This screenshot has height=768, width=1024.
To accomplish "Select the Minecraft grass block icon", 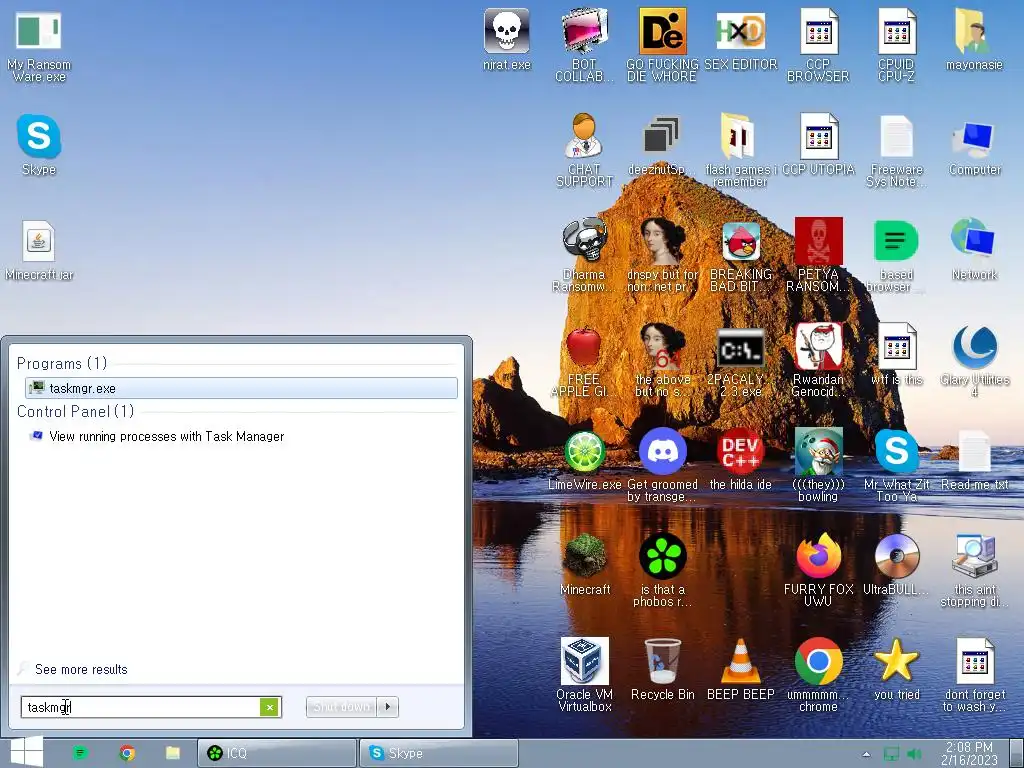I will coord(584,565).
